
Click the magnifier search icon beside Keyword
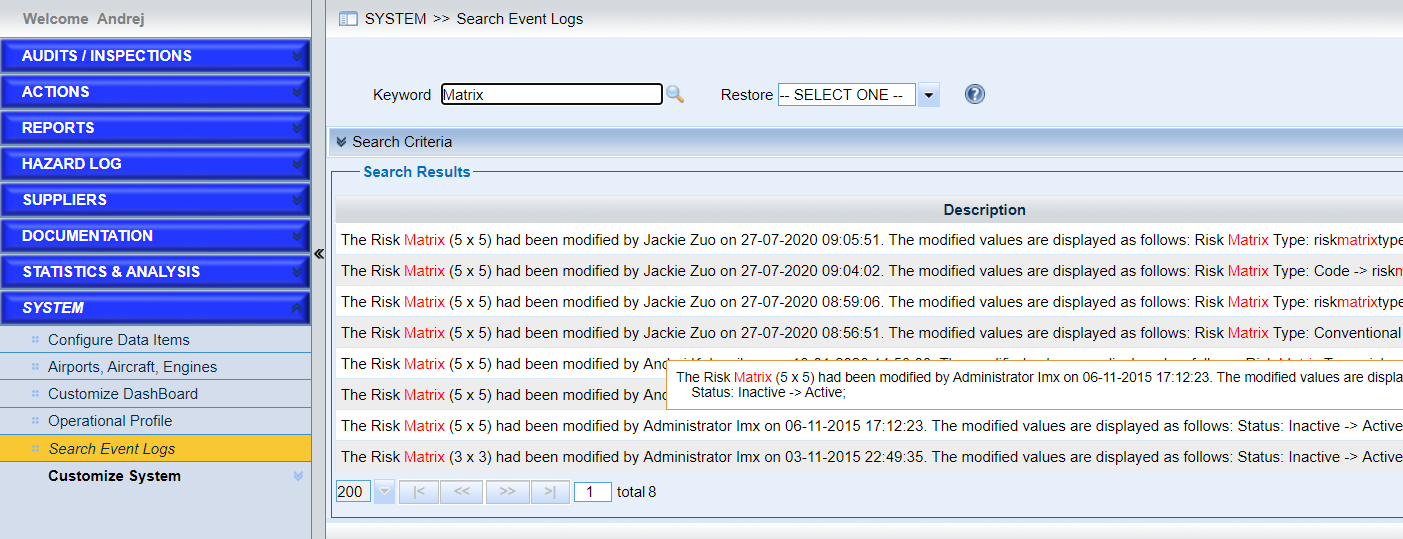tap(675, 94)
